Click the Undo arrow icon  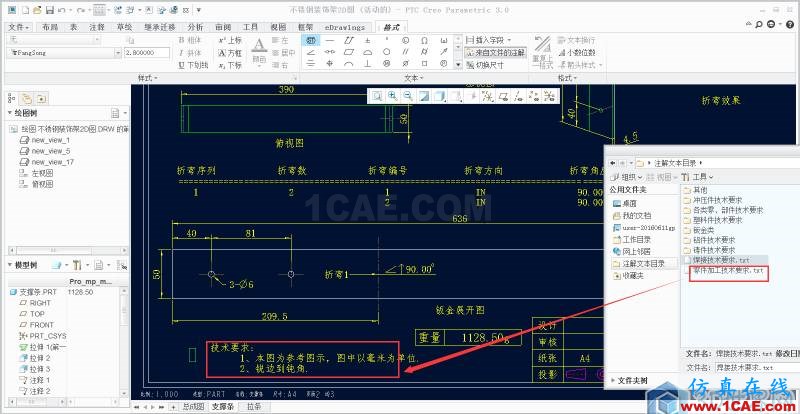(61, 10)
